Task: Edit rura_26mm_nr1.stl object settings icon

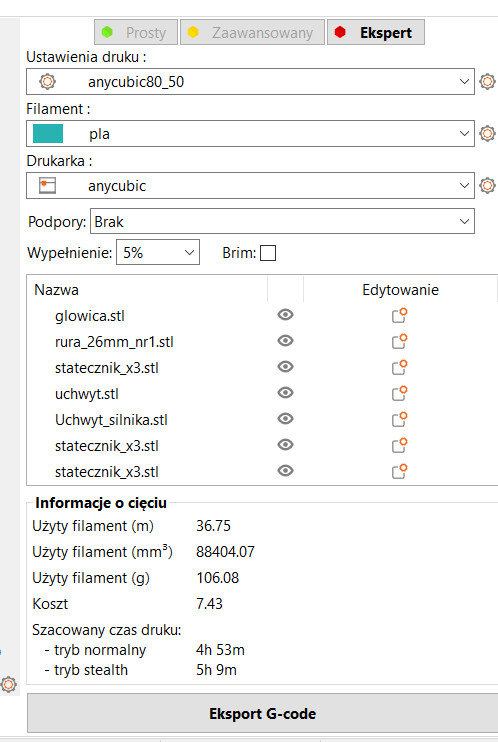Action: 400,341
